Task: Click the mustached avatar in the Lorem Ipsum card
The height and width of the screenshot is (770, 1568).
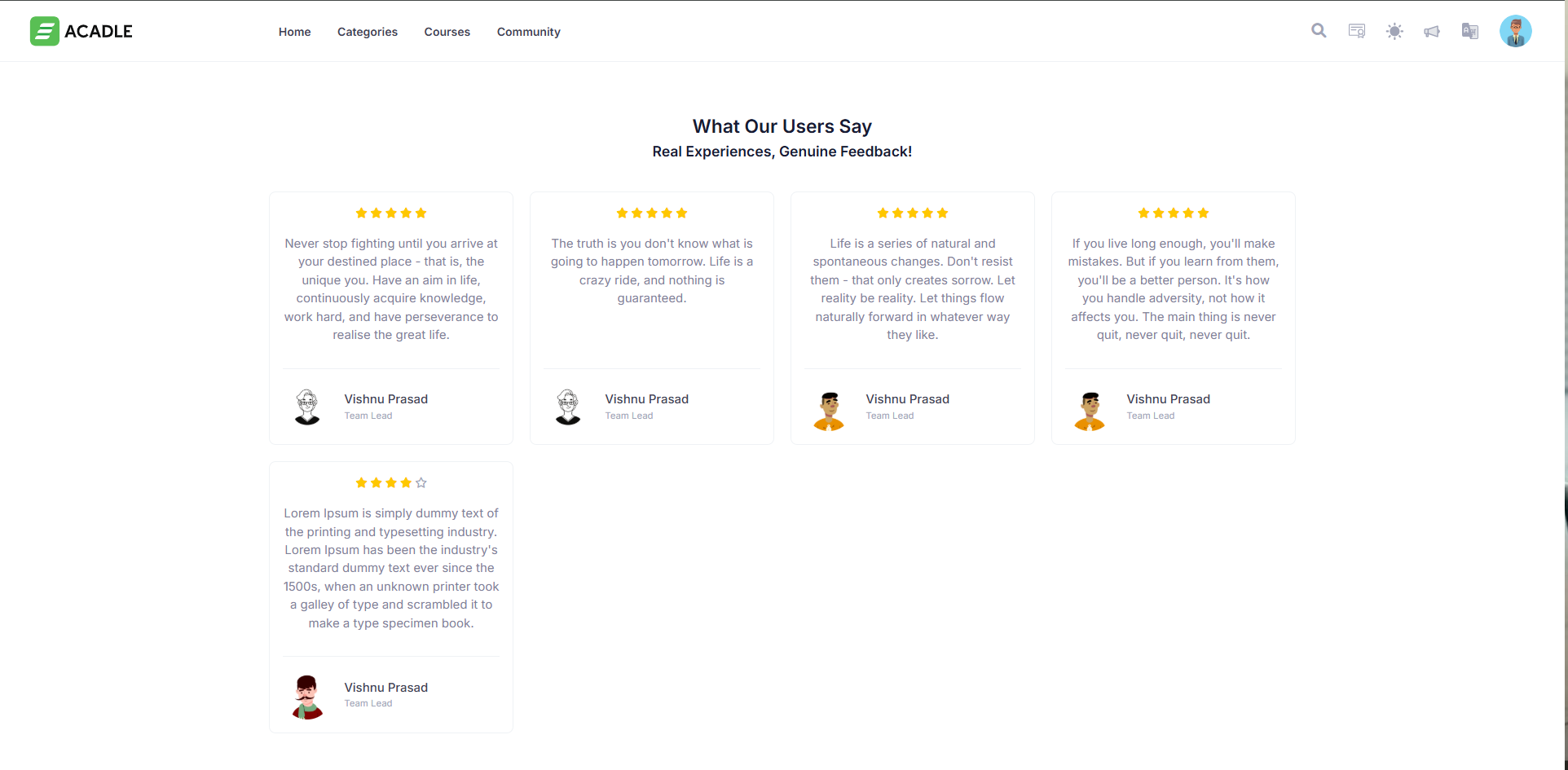Action: click(307, 697)
